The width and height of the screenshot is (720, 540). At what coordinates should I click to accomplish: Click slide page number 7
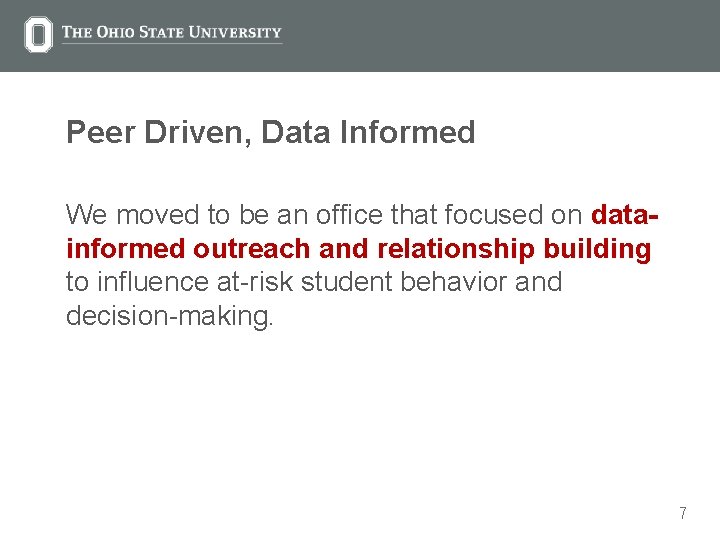(x=683, y=512)
